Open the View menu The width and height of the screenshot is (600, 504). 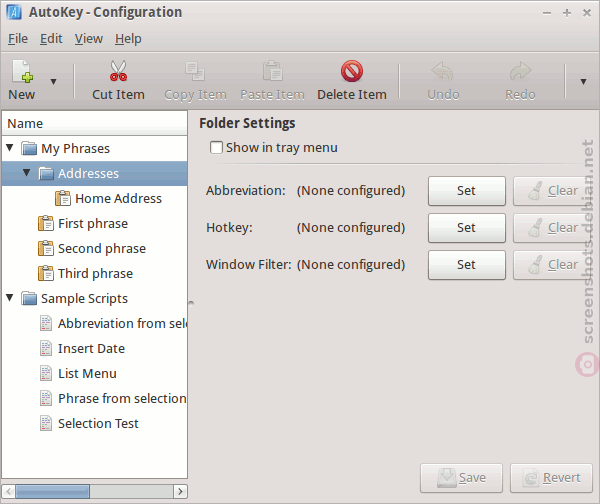[x=88, y=39]
